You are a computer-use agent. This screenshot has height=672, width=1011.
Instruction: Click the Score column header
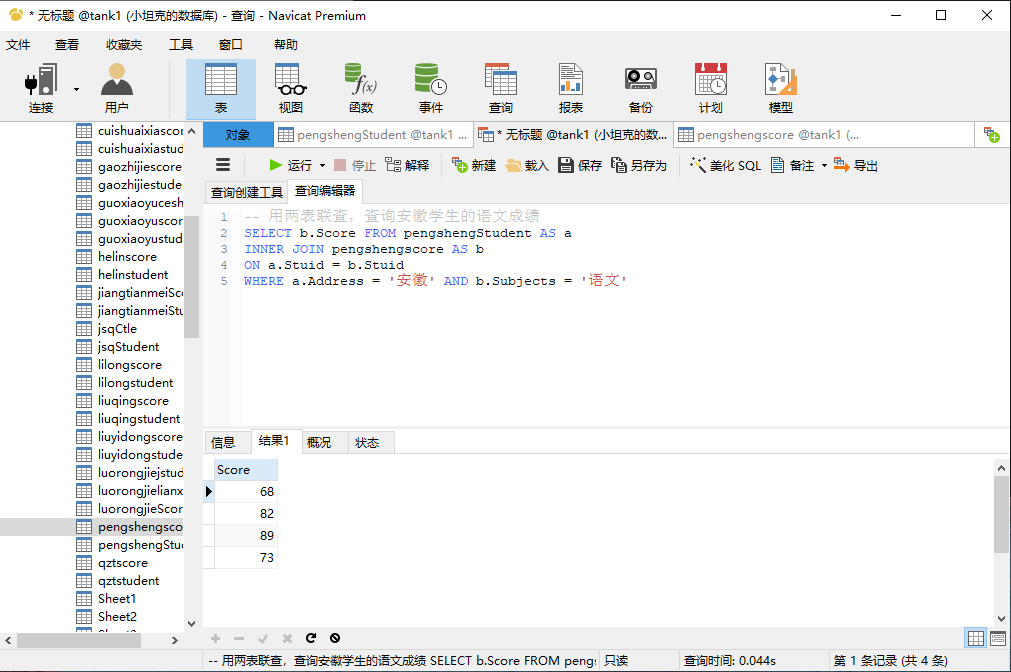point(246,469)
